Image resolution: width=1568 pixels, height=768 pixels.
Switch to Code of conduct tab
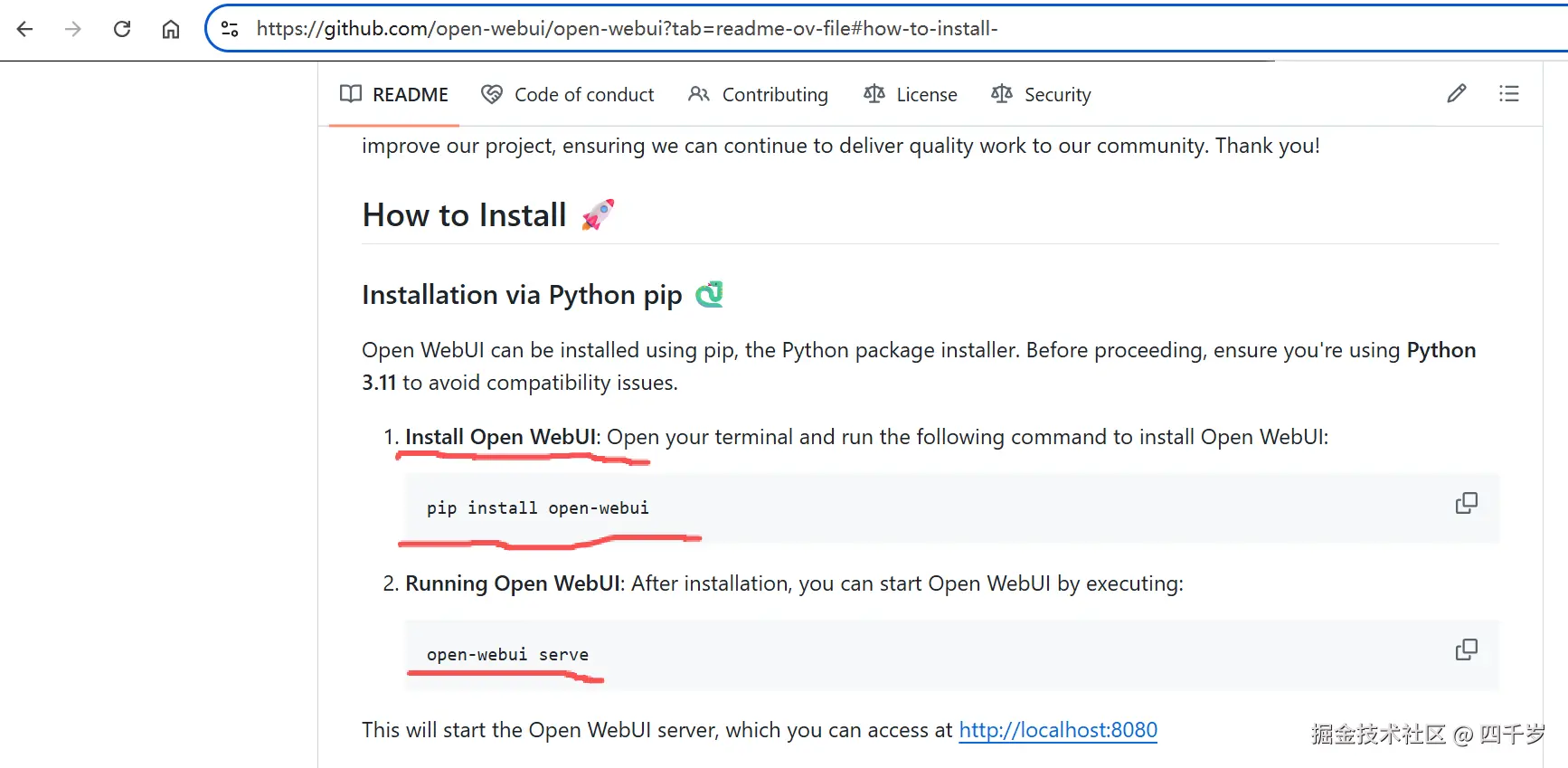tap(567, 95)
